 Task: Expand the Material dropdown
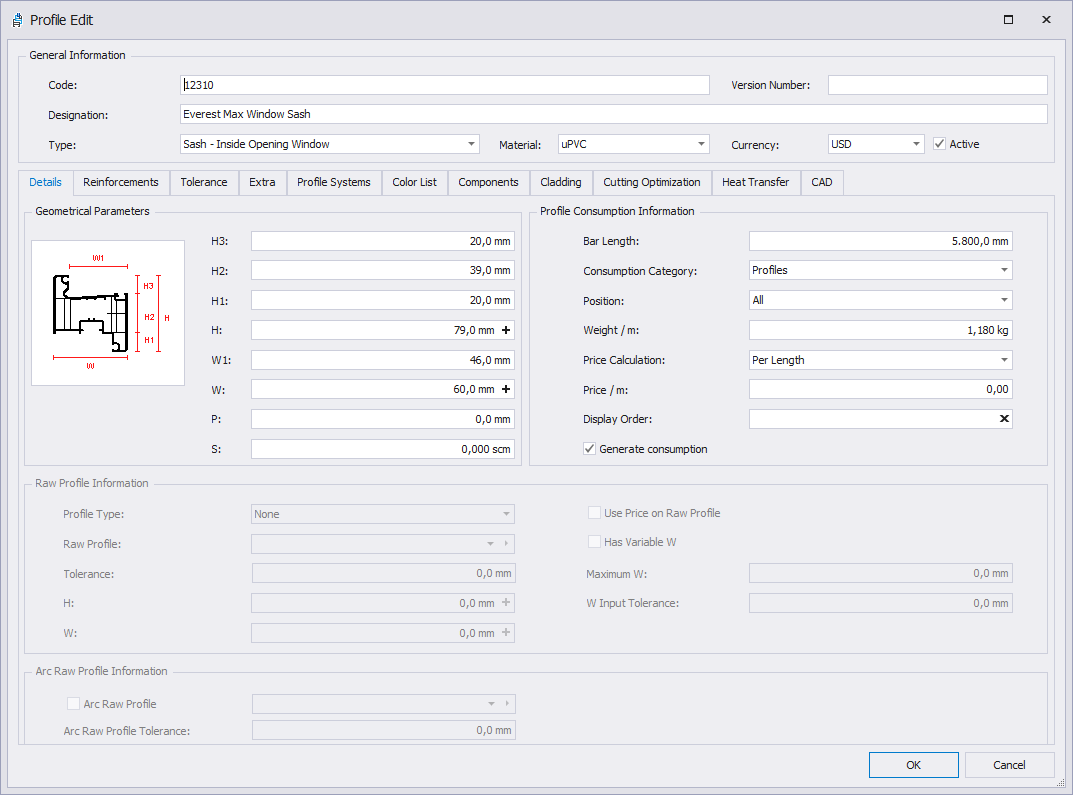coord(701,144)
